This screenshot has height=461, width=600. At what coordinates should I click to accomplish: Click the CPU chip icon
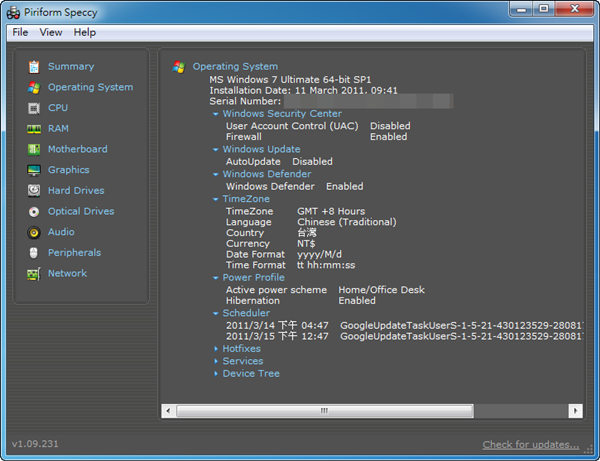click(x=34, y=108)
